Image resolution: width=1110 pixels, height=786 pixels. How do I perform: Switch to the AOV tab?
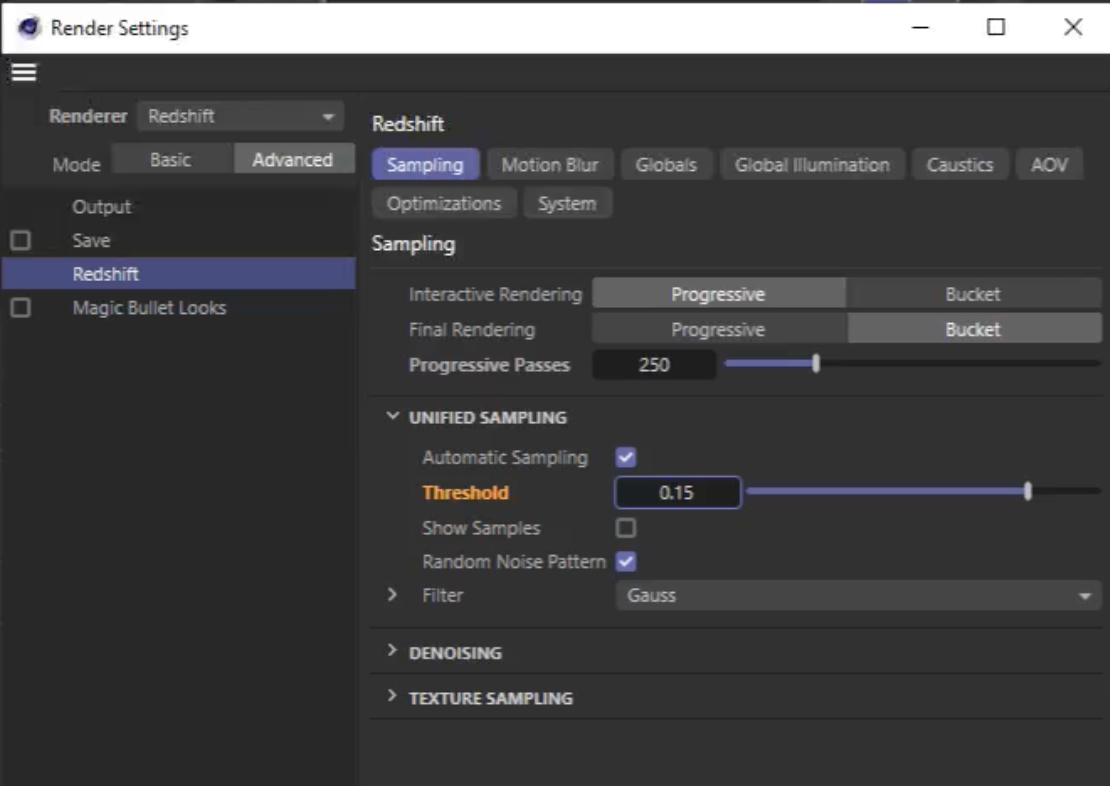point(1049,165)
